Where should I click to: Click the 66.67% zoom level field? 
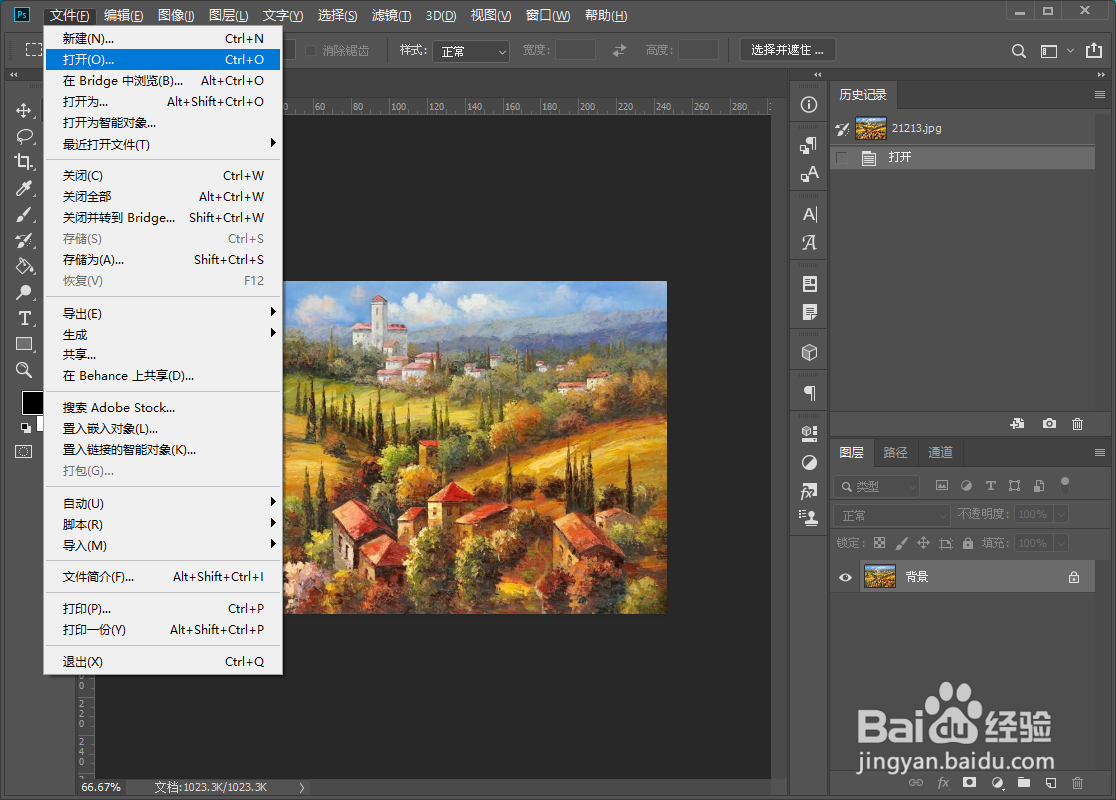101,787
